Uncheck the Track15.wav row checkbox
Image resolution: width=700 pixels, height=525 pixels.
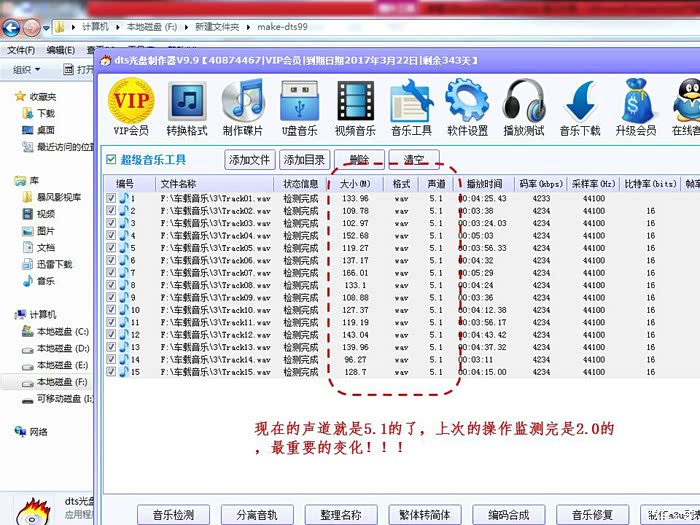[111, 372]
